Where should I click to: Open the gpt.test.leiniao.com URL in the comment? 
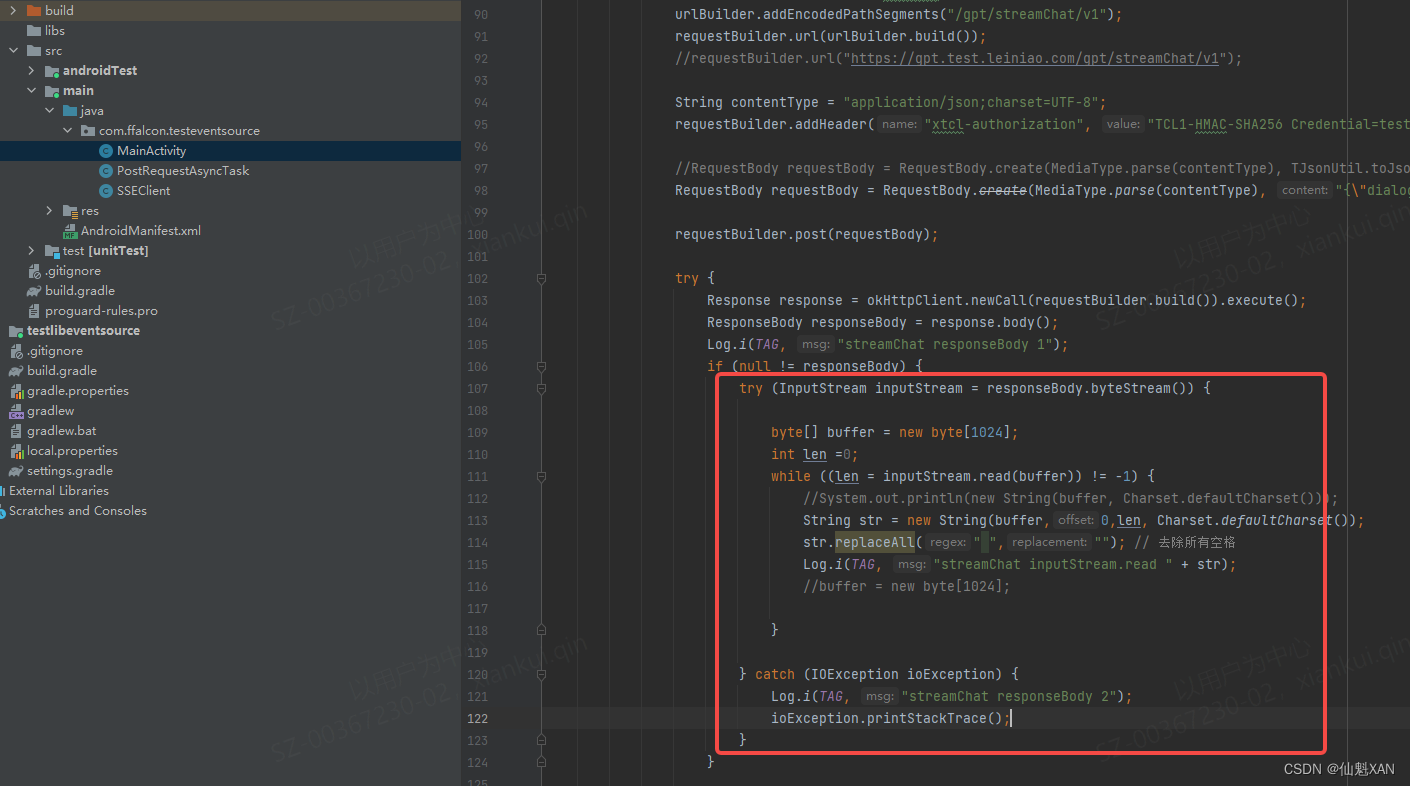(x=1035, y=59)
